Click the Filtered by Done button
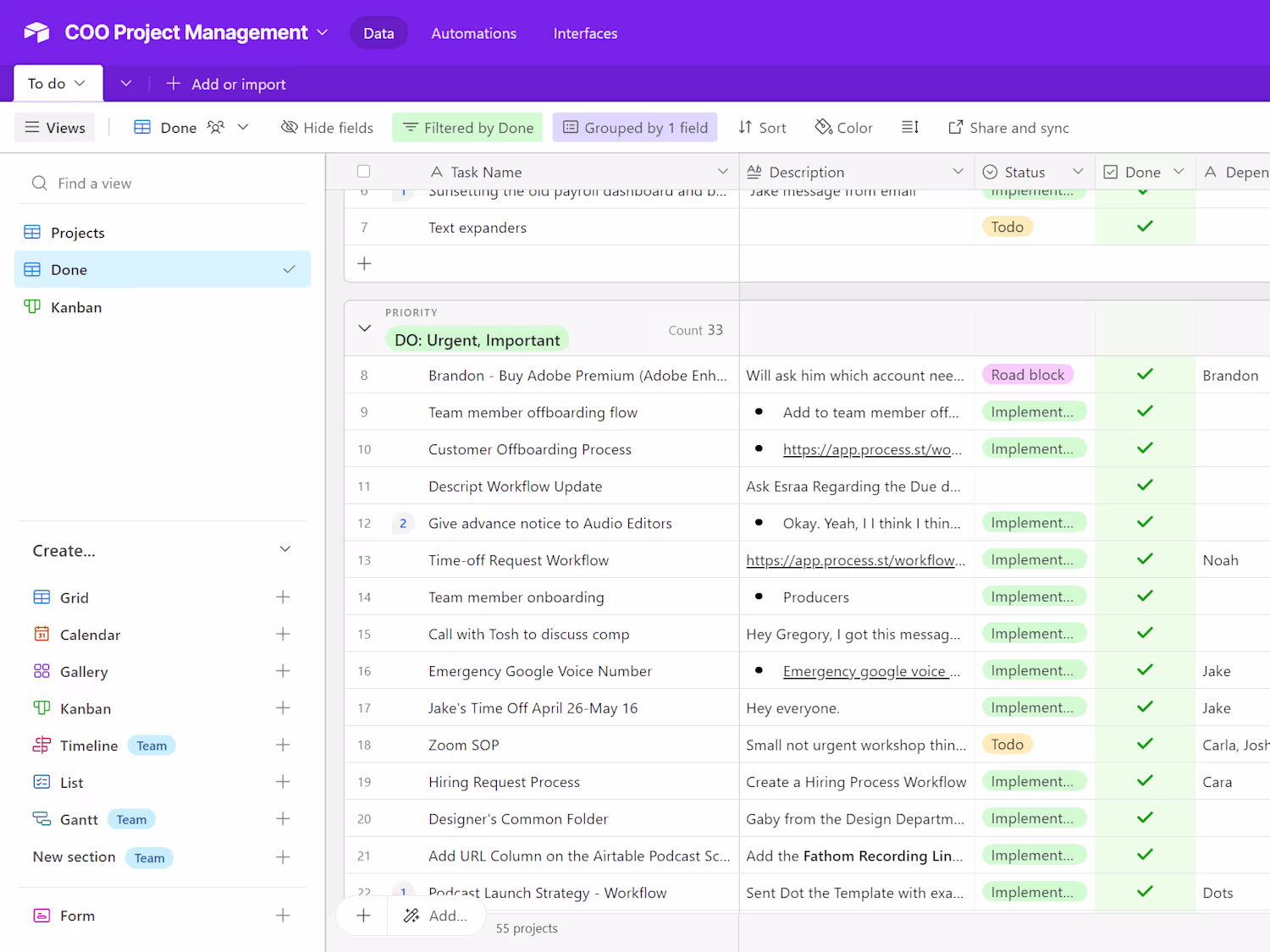Viewport: 1270px width, 952px height. [x=468, y=128]
